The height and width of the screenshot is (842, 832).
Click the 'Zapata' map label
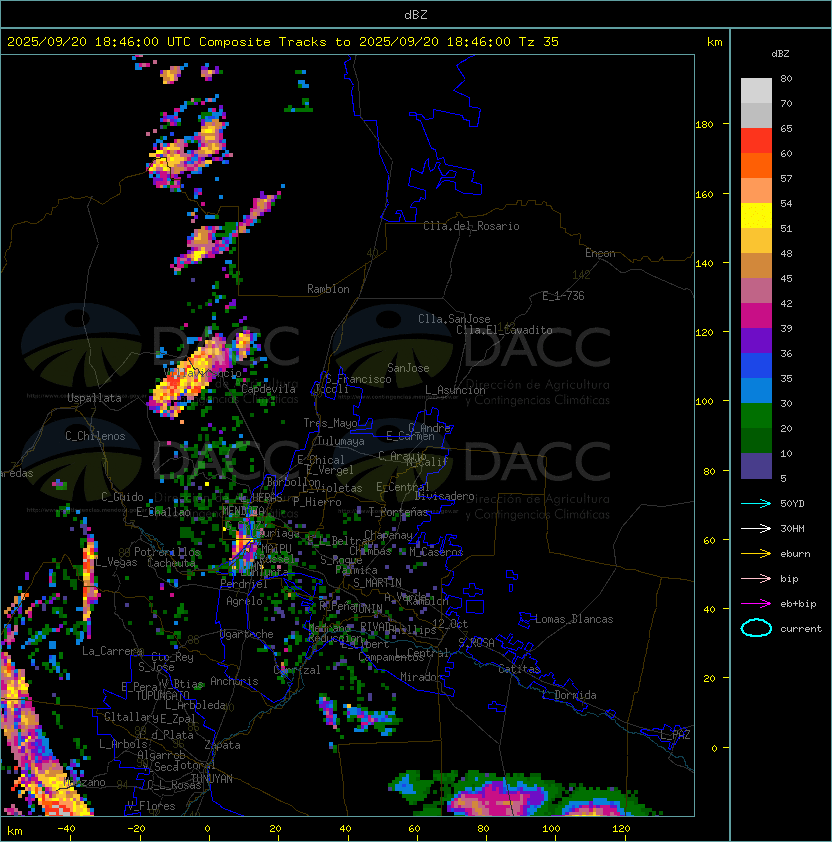point(222,745)
